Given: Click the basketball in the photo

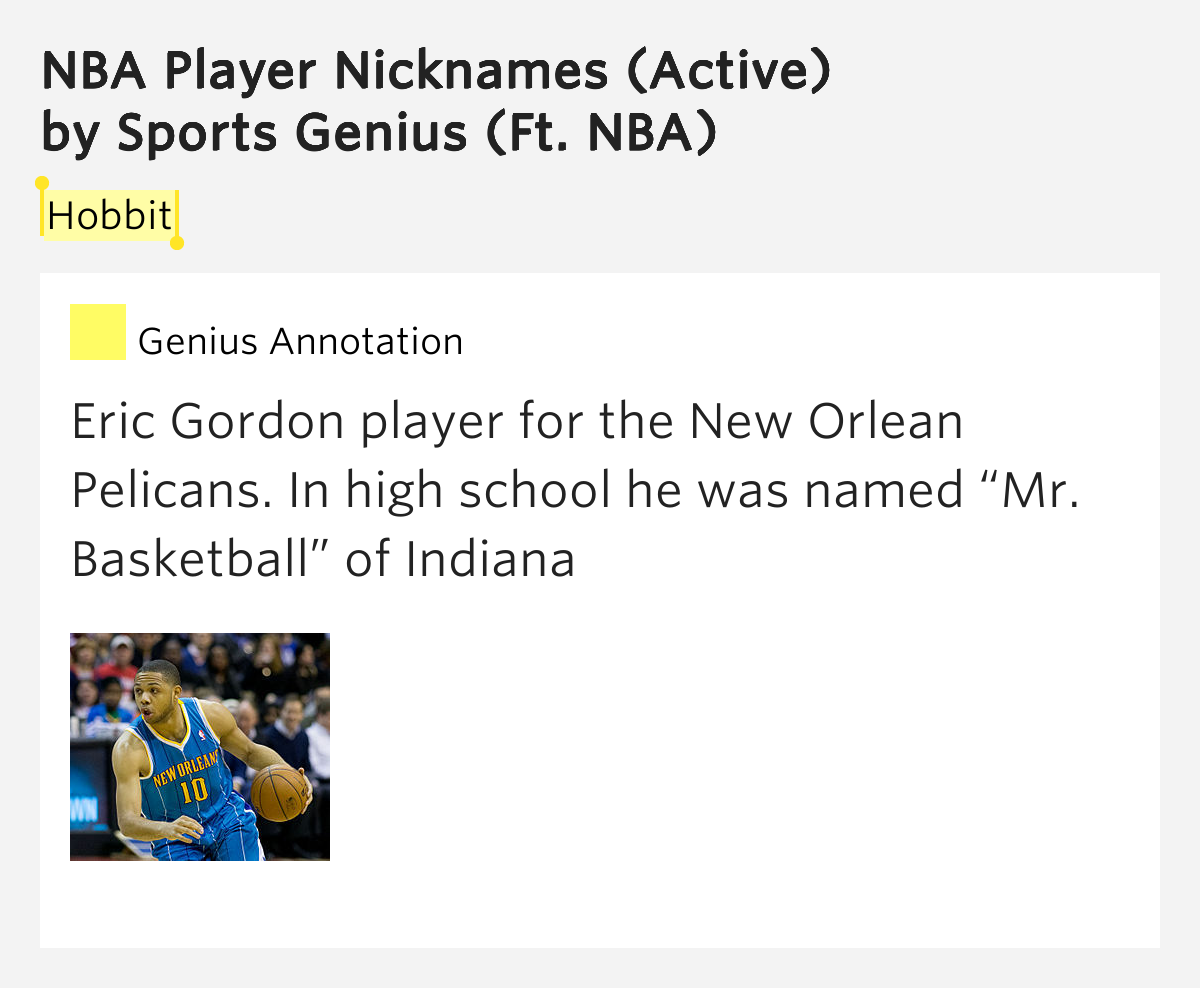Looking at the screenshot, I should point(279,791).
